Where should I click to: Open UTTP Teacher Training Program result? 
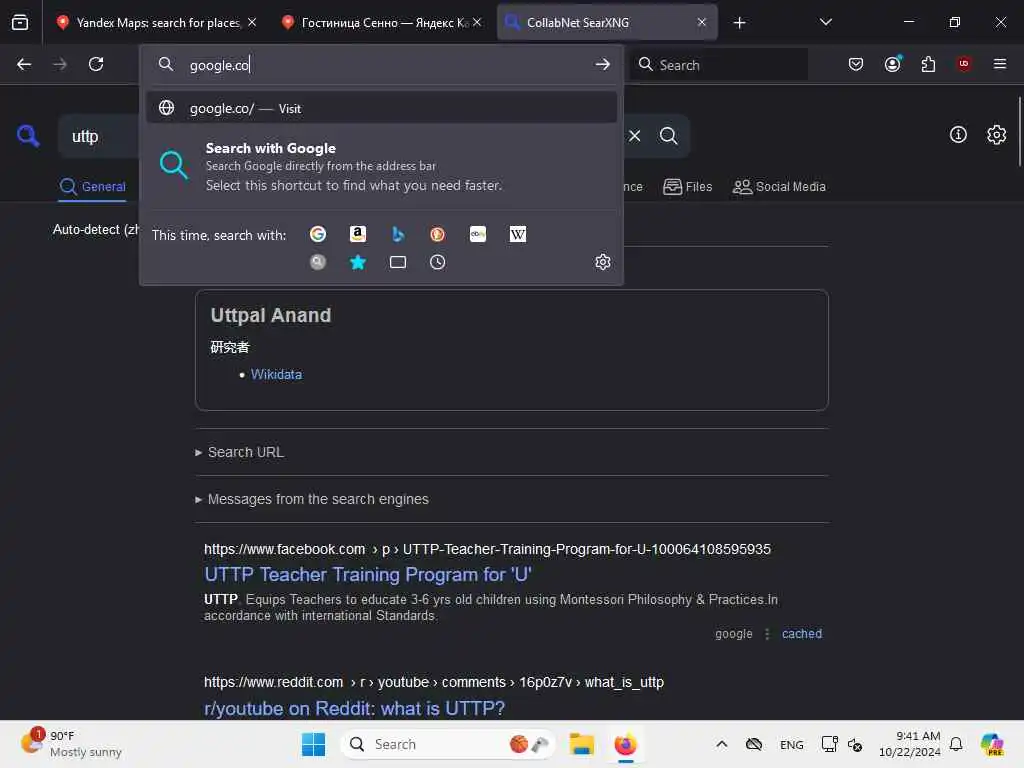pyautogui.click(x=368, y=574)
